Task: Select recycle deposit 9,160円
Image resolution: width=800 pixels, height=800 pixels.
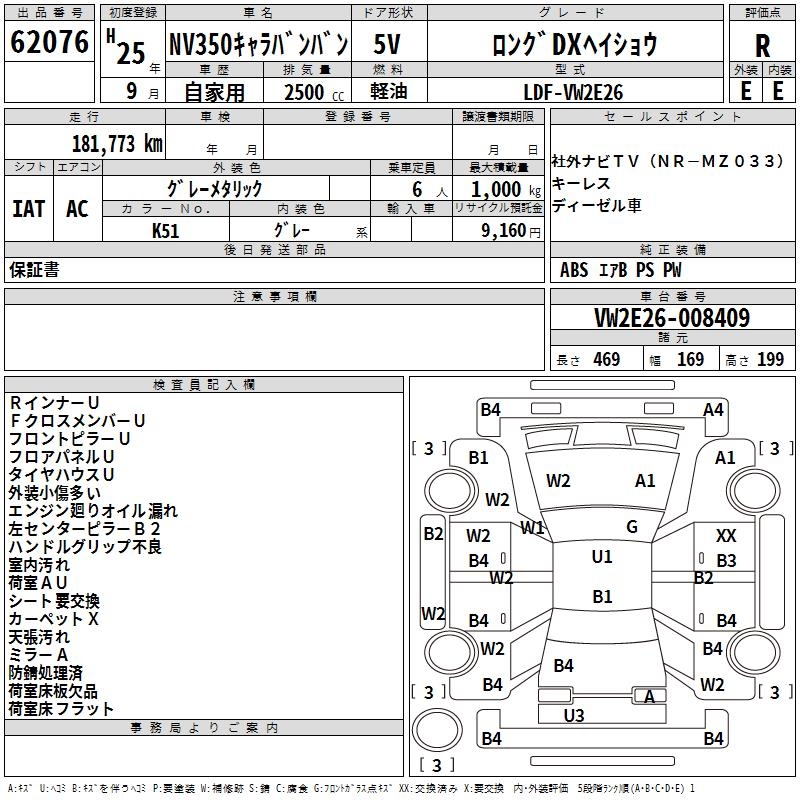Action: click(x=511, y=231)
